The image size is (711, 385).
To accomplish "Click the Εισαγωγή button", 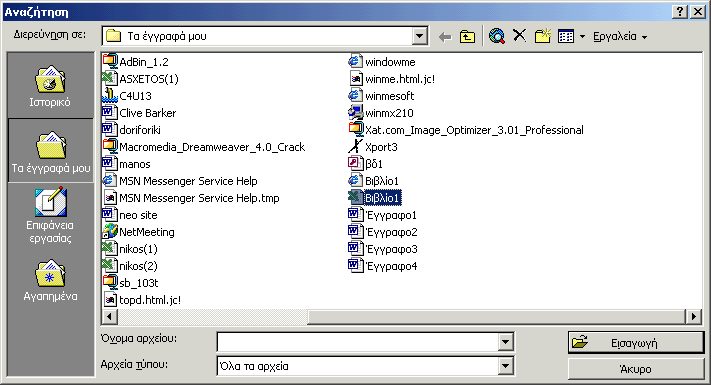I will tap(636, 343).
